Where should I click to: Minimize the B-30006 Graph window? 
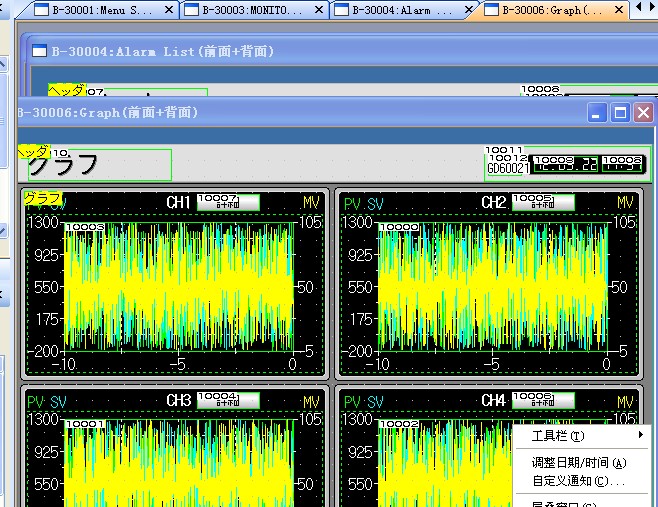tap(598, 113)
